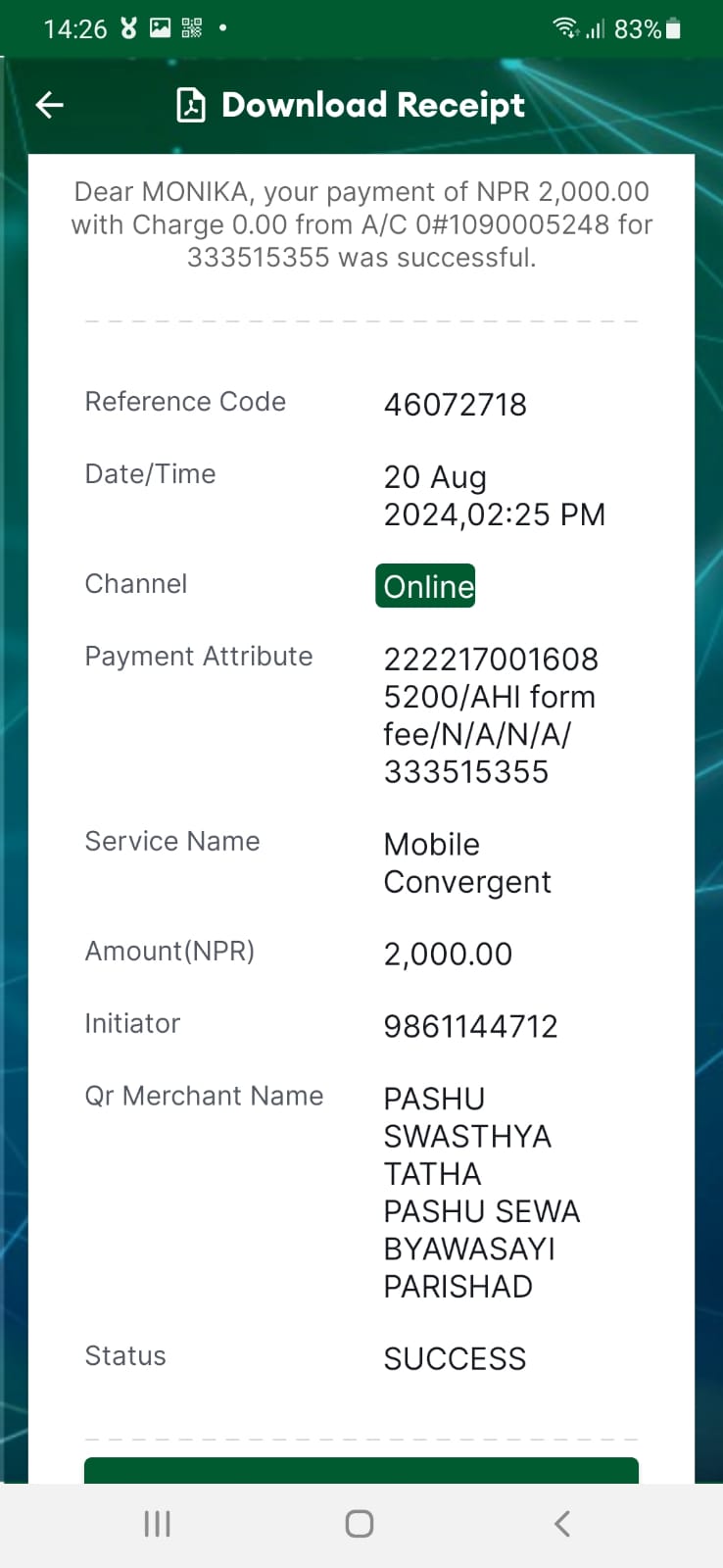Tap the battery indicator icon
723x1568 pixels.
pyautogui.click(x=673, y=28)
